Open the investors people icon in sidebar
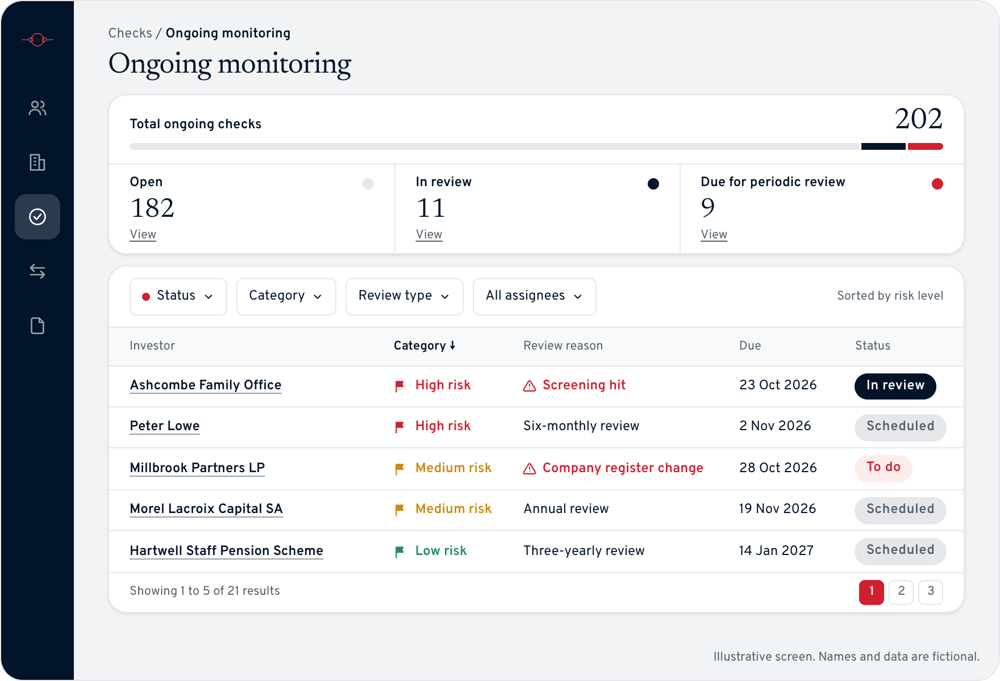This screenshot has height=681, width=1000. [37, 108]
